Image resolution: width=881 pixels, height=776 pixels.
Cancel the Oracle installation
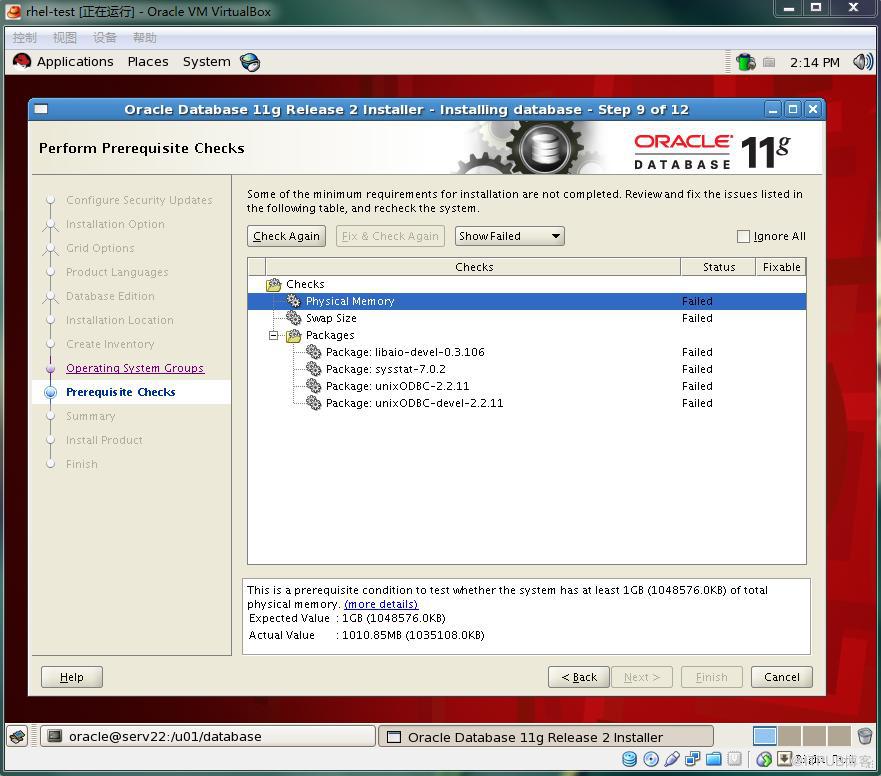click(x=782, y=677)
